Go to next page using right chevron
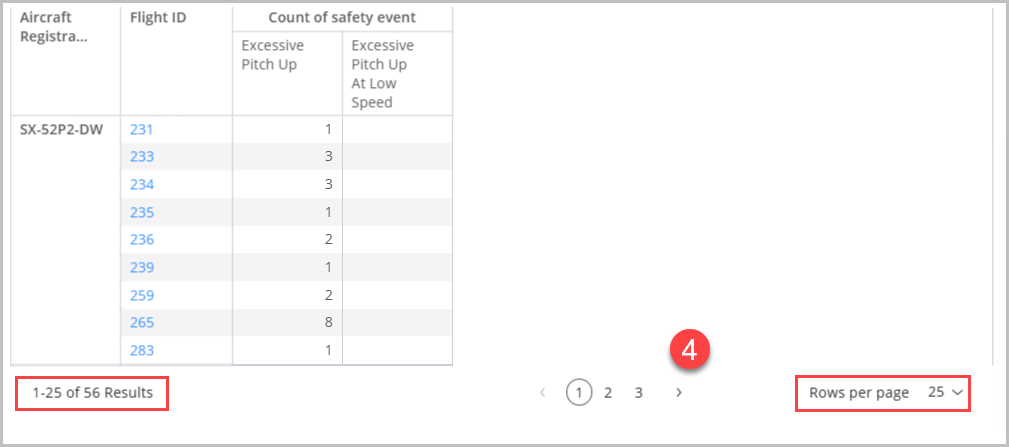Screen dimensions: 1009x447 pyautogui.click(x=678, y=392)
